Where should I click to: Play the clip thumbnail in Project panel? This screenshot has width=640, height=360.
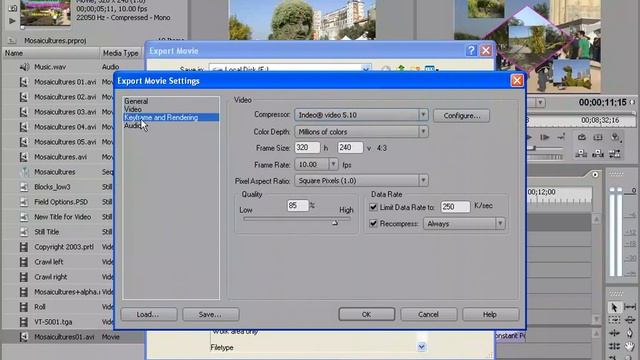(x=12, y=20)
